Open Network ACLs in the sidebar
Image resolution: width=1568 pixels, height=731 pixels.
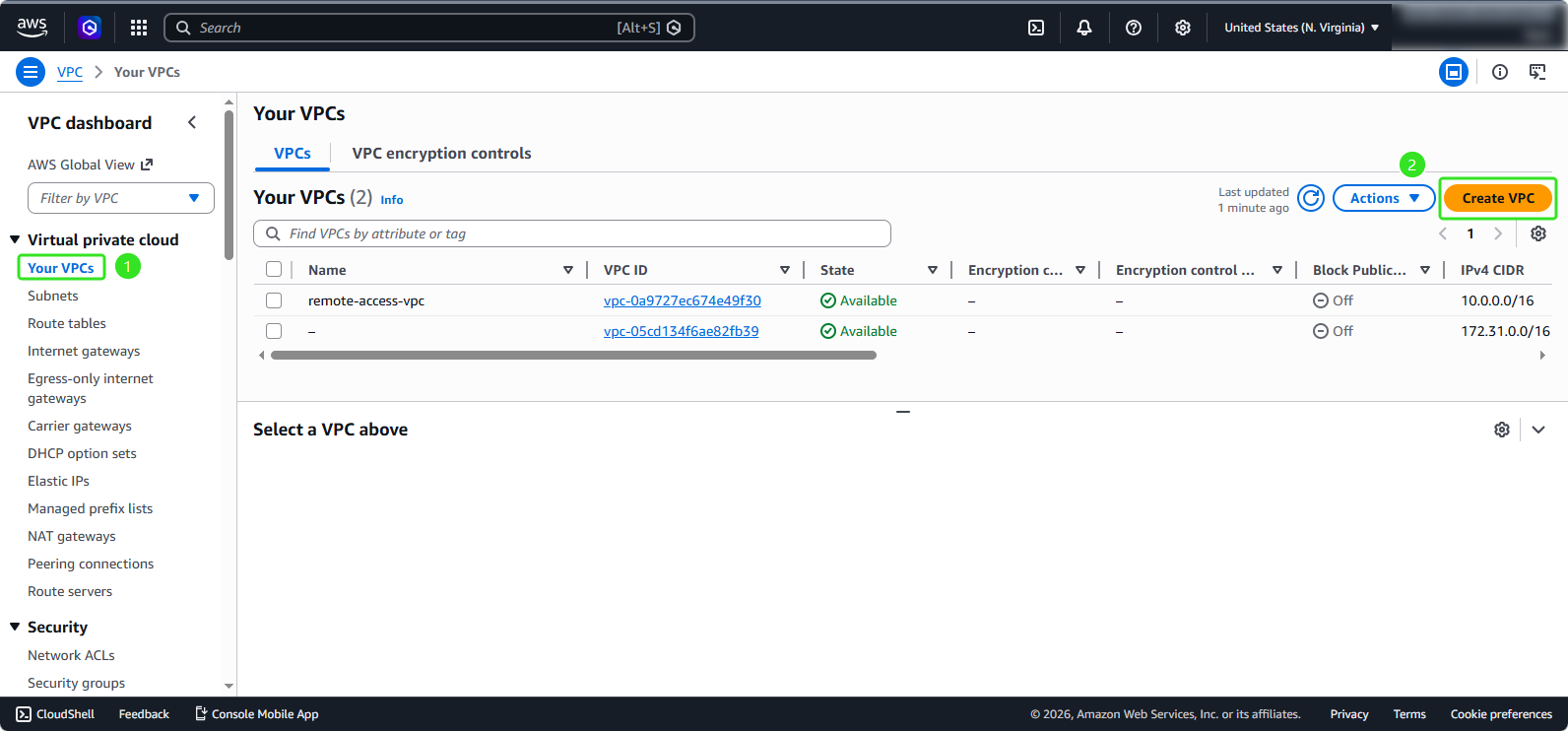tap(71, 655)
